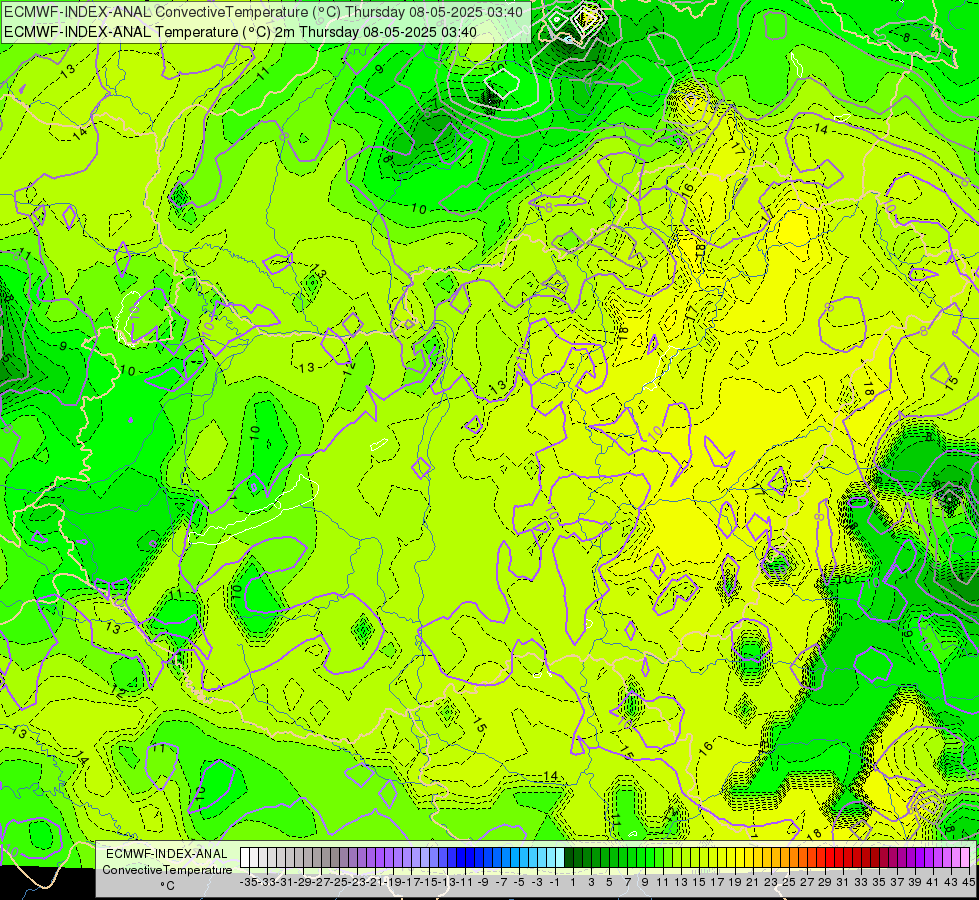Click the '33' value on the legend scale
979x900 pixels.
[861, 882]
